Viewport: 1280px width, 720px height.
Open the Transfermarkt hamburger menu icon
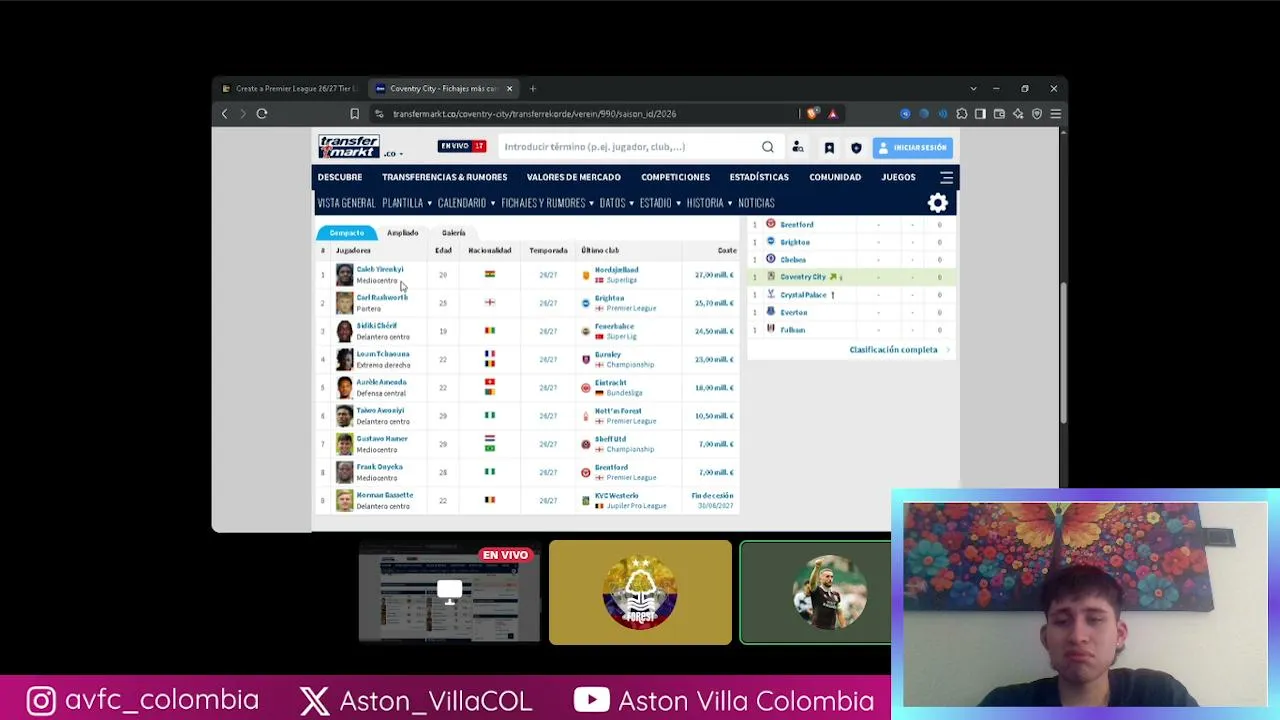947,178
